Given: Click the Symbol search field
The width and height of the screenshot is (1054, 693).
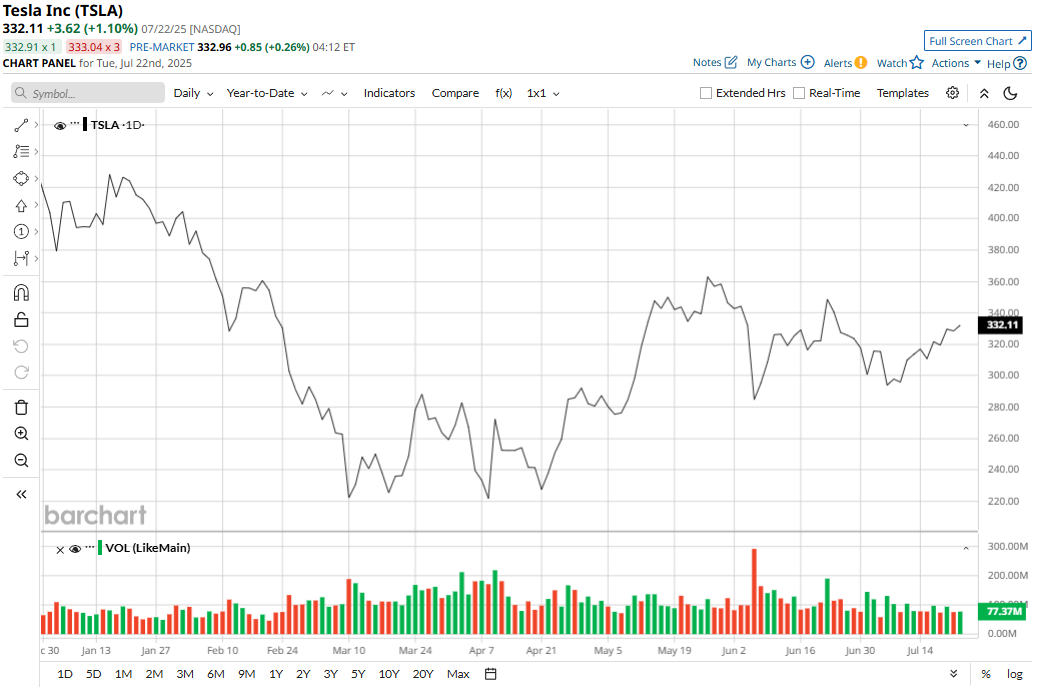Looking at the screenshot, I should (x=87, y=93).
